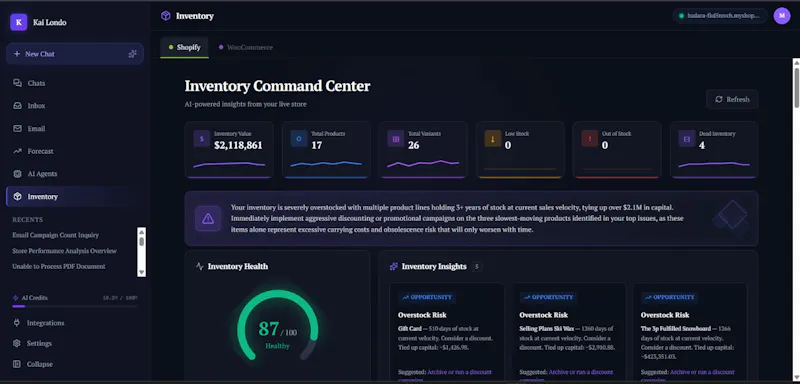
Task: Open the M user avatar menu
Action: click(x=782, y=16)
